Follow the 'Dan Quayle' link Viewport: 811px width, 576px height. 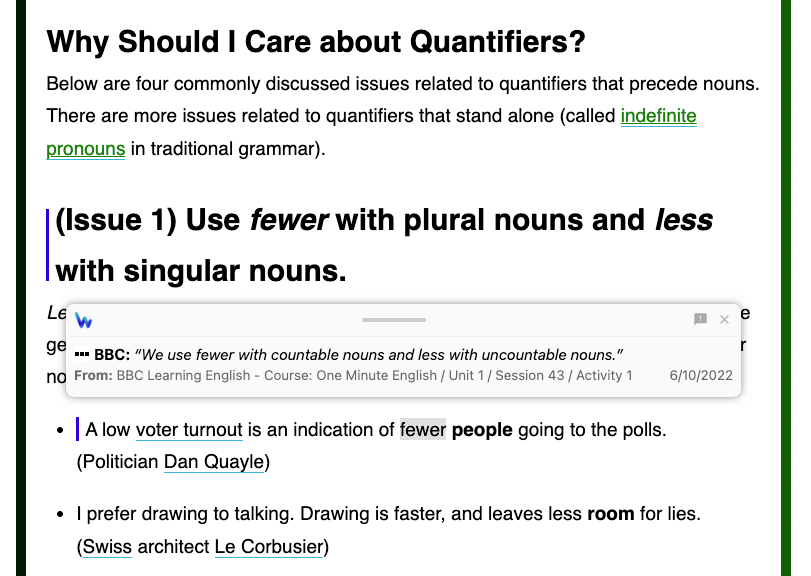tap(214, 462)
